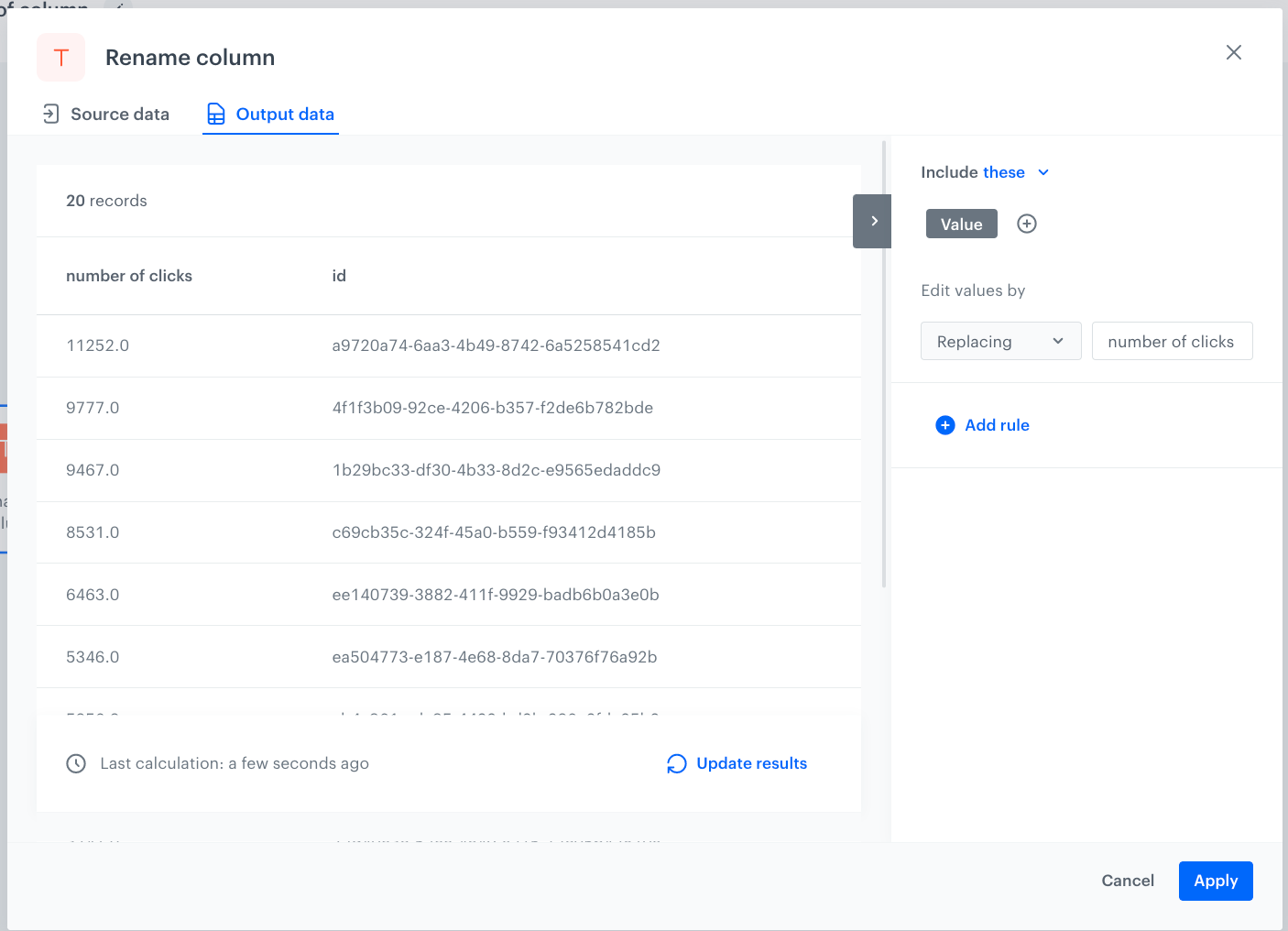
Task: Switch to the Source data tab
Action: (x=105, y=115)
